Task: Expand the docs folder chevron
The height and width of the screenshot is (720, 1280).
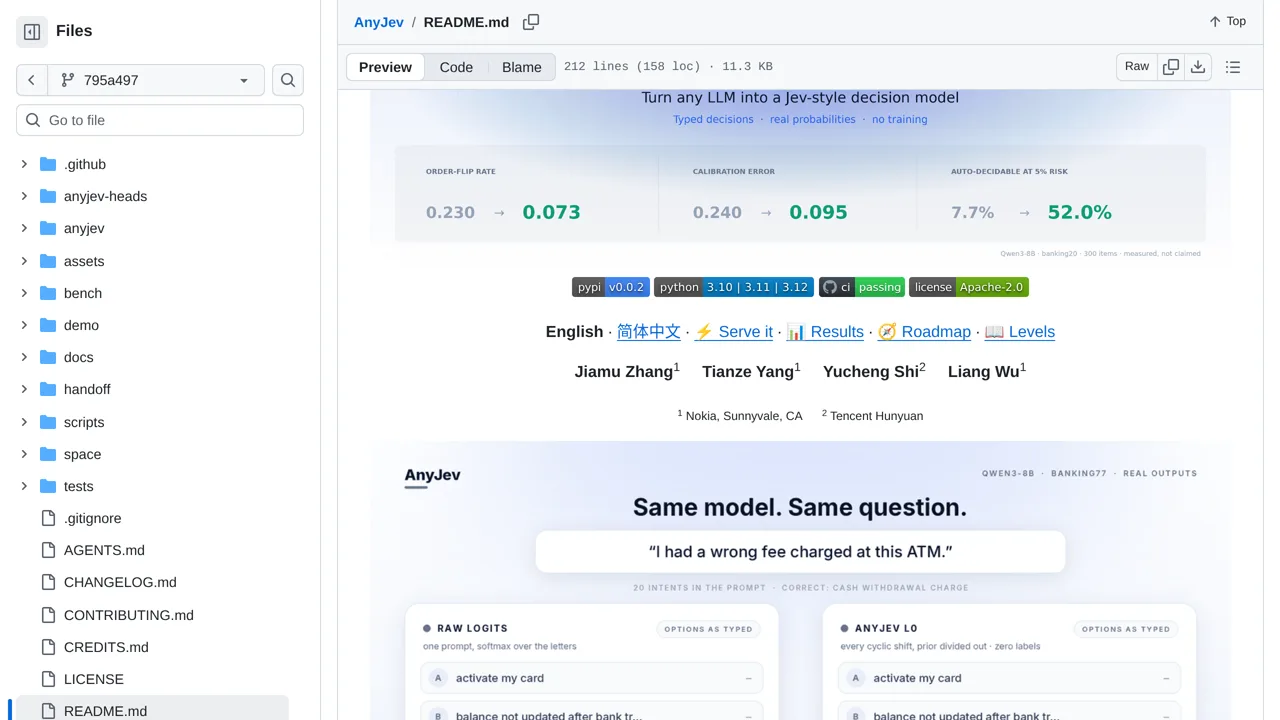Action: [24, 357]
